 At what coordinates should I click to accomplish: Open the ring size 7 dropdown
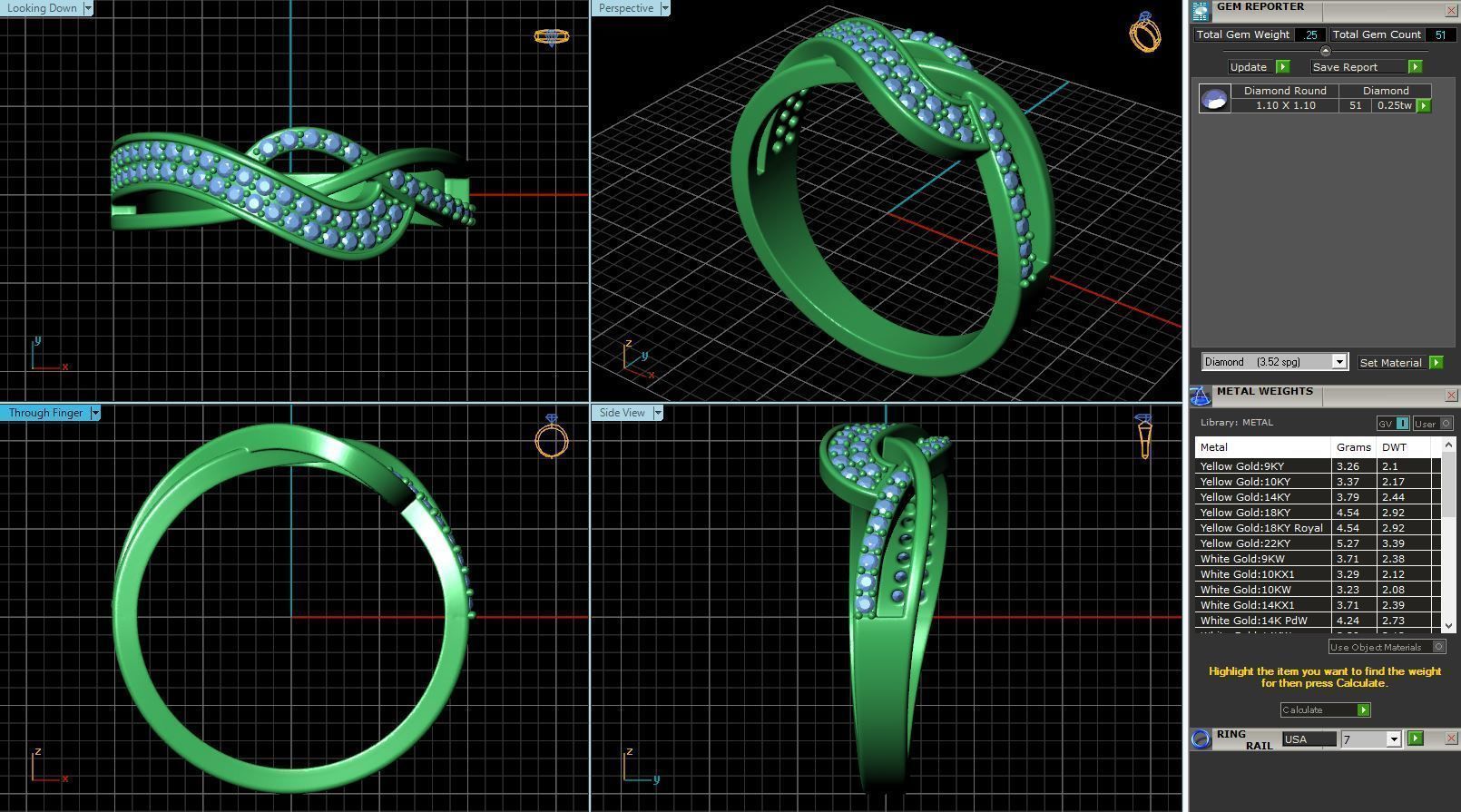click(x=1394, y=739)
